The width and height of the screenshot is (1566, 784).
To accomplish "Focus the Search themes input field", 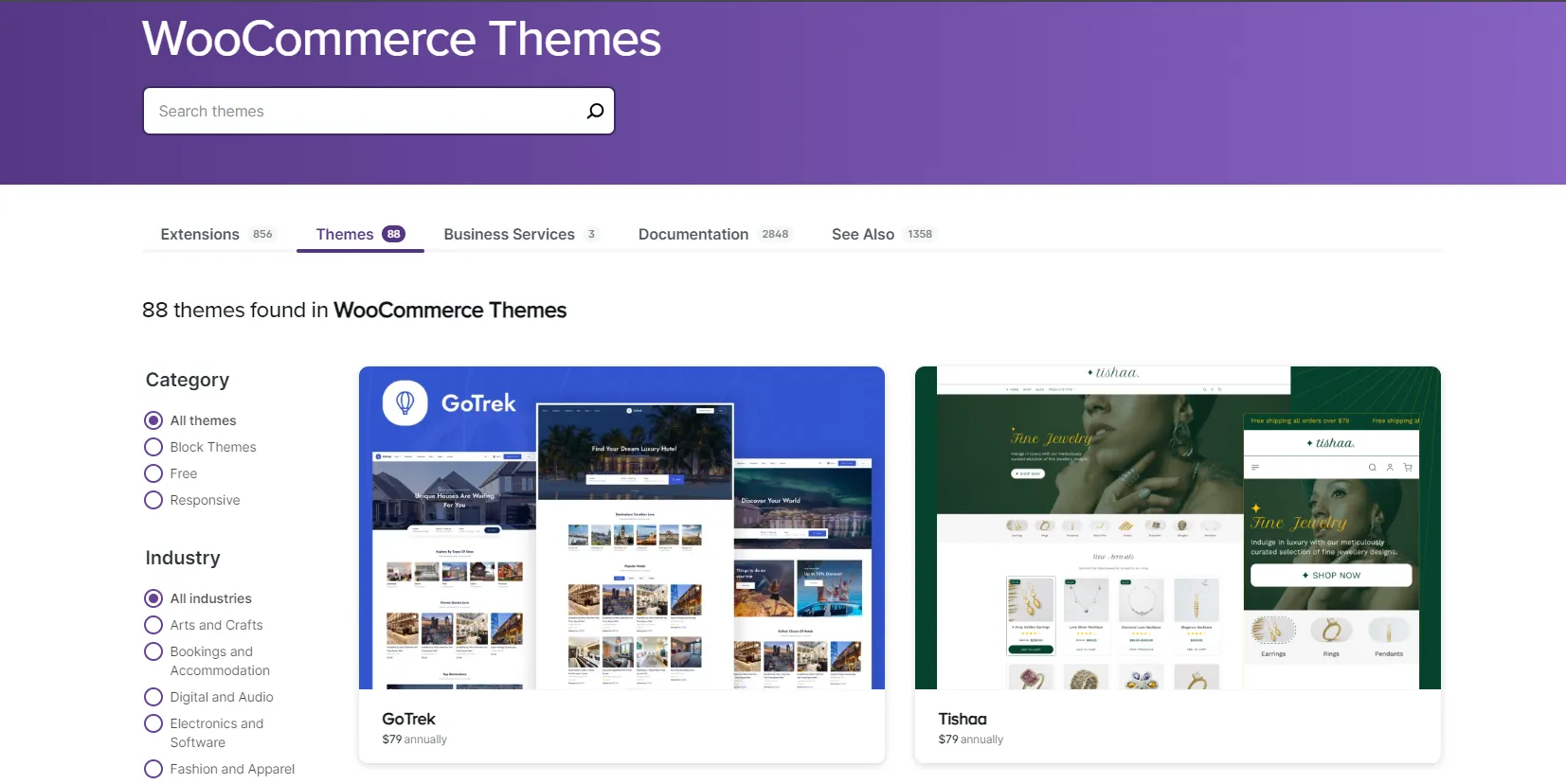I will [x=379, y=111].
